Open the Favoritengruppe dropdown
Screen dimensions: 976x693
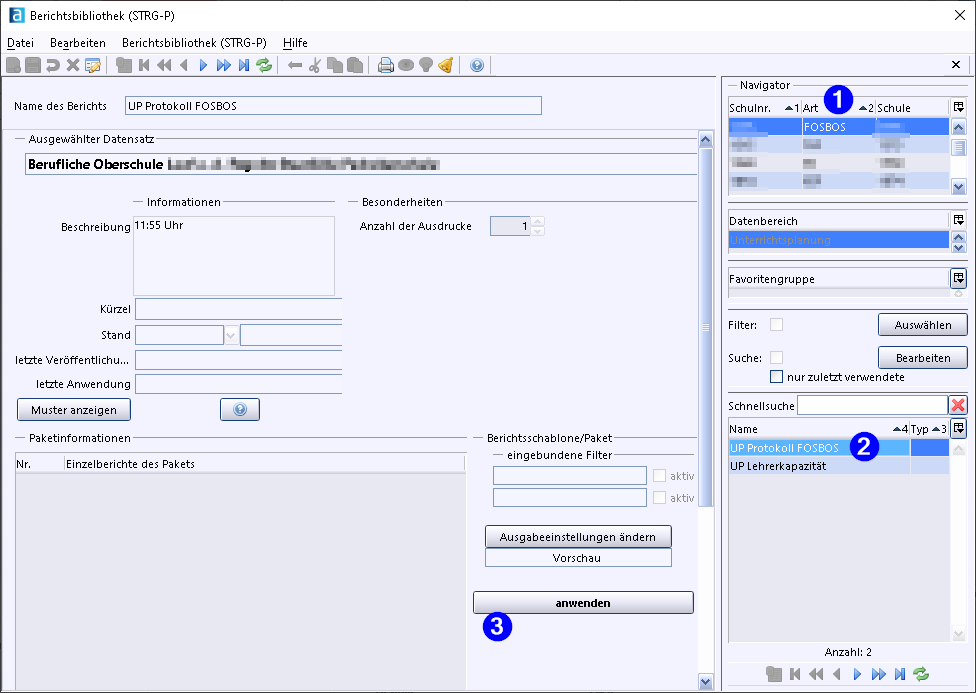(x=958, y=278)
